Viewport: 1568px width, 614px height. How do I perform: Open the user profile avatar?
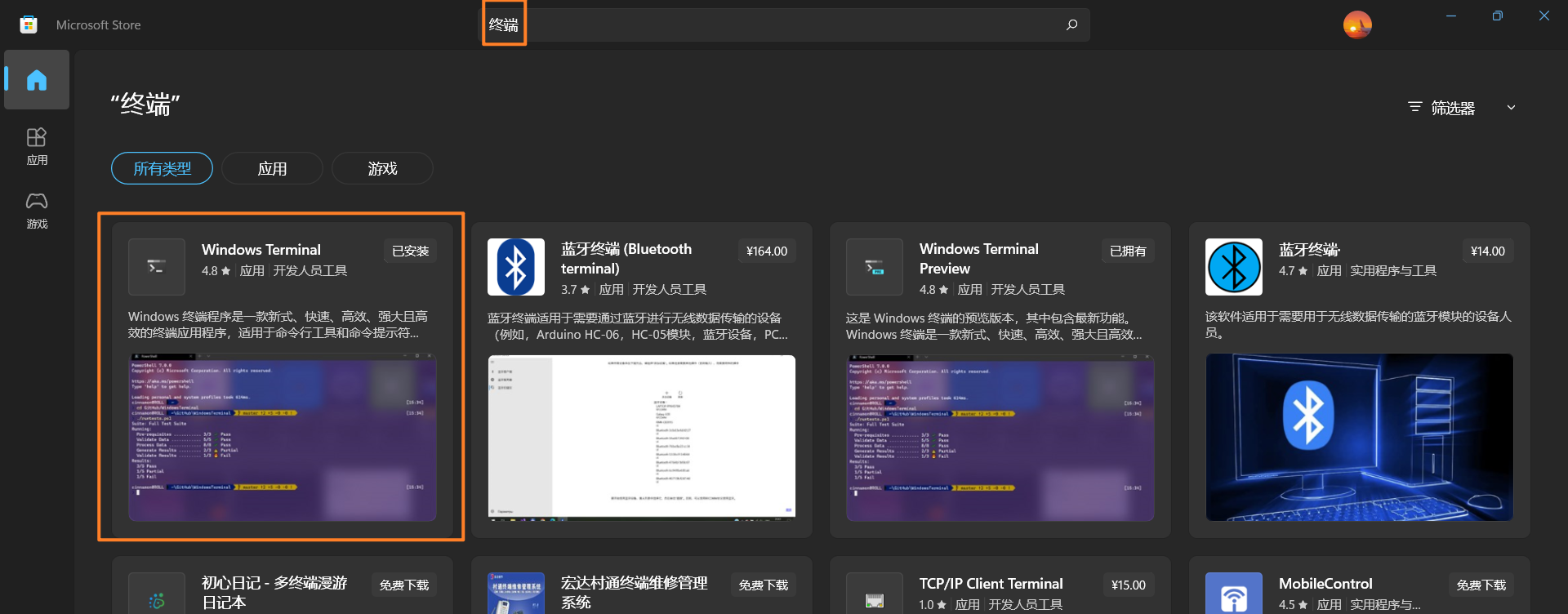click(x=1357, y=24)
